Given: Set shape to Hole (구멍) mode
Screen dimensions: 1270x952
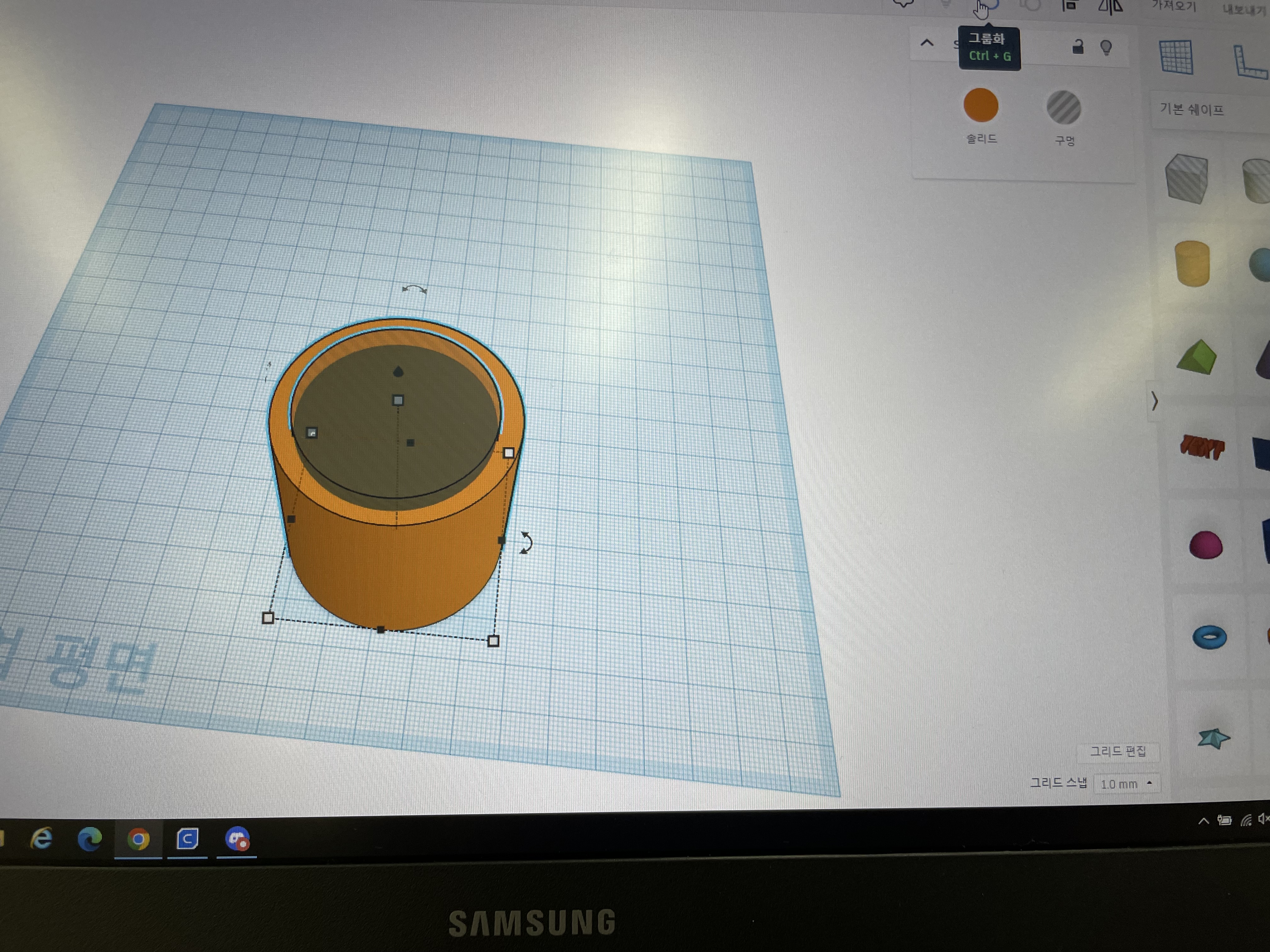Looking at the screenshot, I should pyautogui.click(x=1063, y=108).
